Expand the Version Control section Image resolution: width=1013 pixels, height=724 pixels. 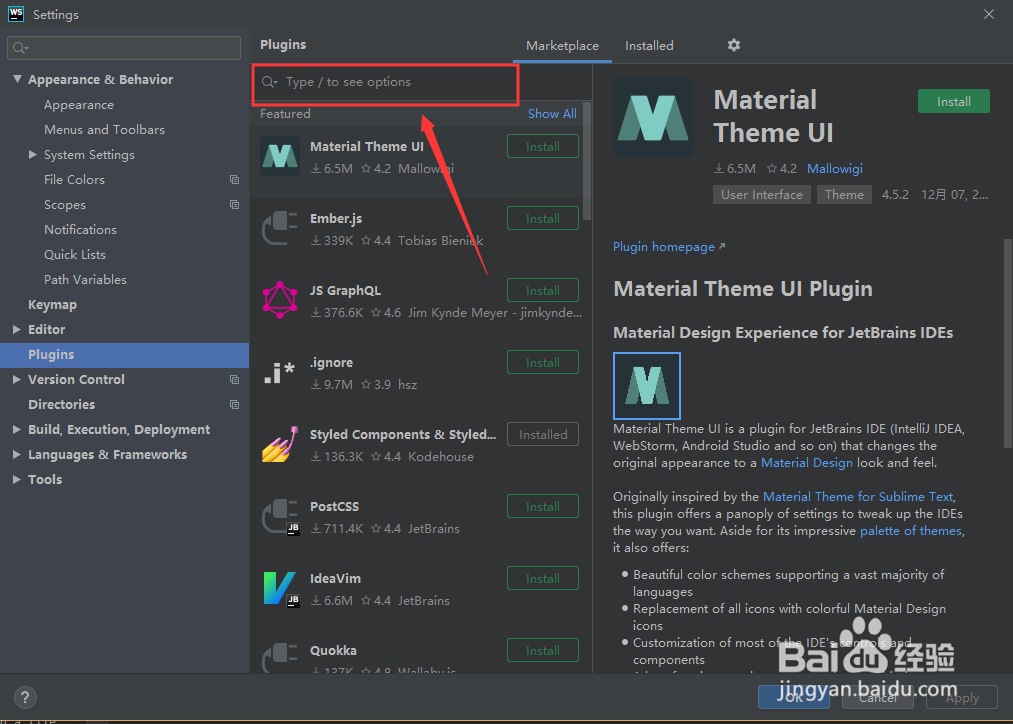(17, 380)
